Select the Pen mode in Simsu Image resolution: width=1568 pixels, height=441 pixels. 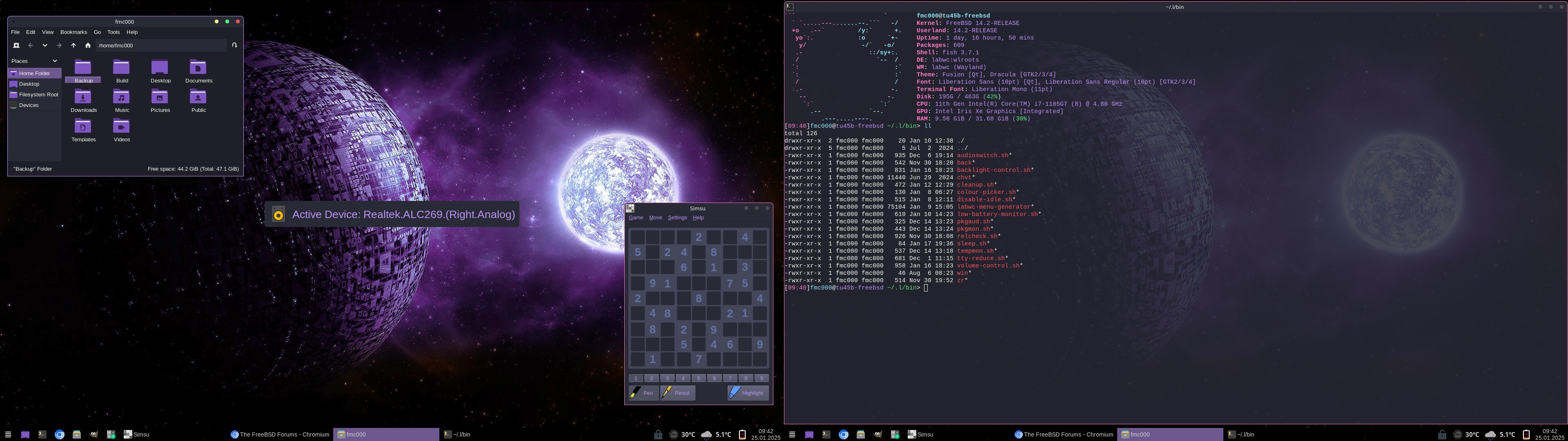[x=644, y=393]
